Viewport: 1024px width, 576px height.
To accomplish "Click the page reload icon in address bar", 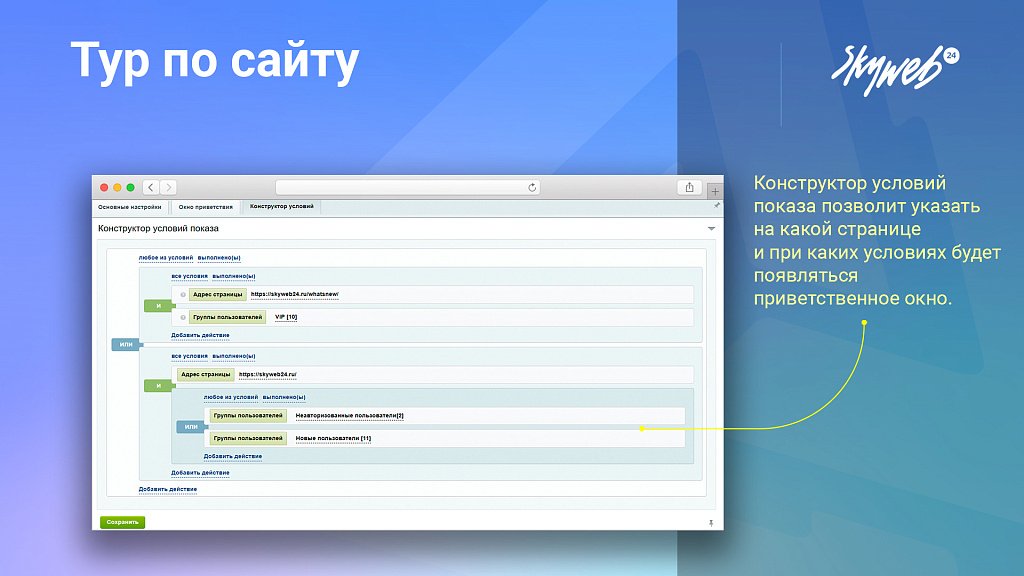I will pos(531,186).
